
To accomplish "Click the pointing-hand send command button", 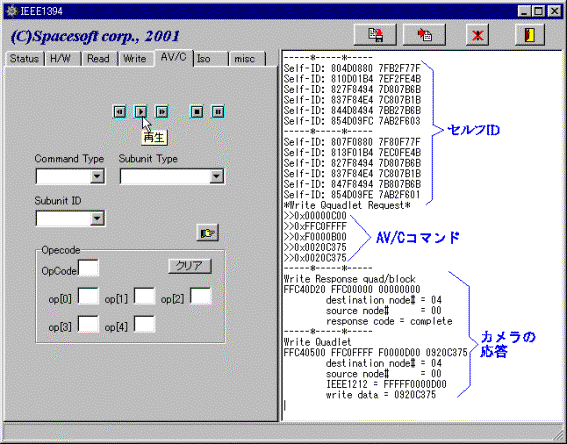I will (208, 233).
